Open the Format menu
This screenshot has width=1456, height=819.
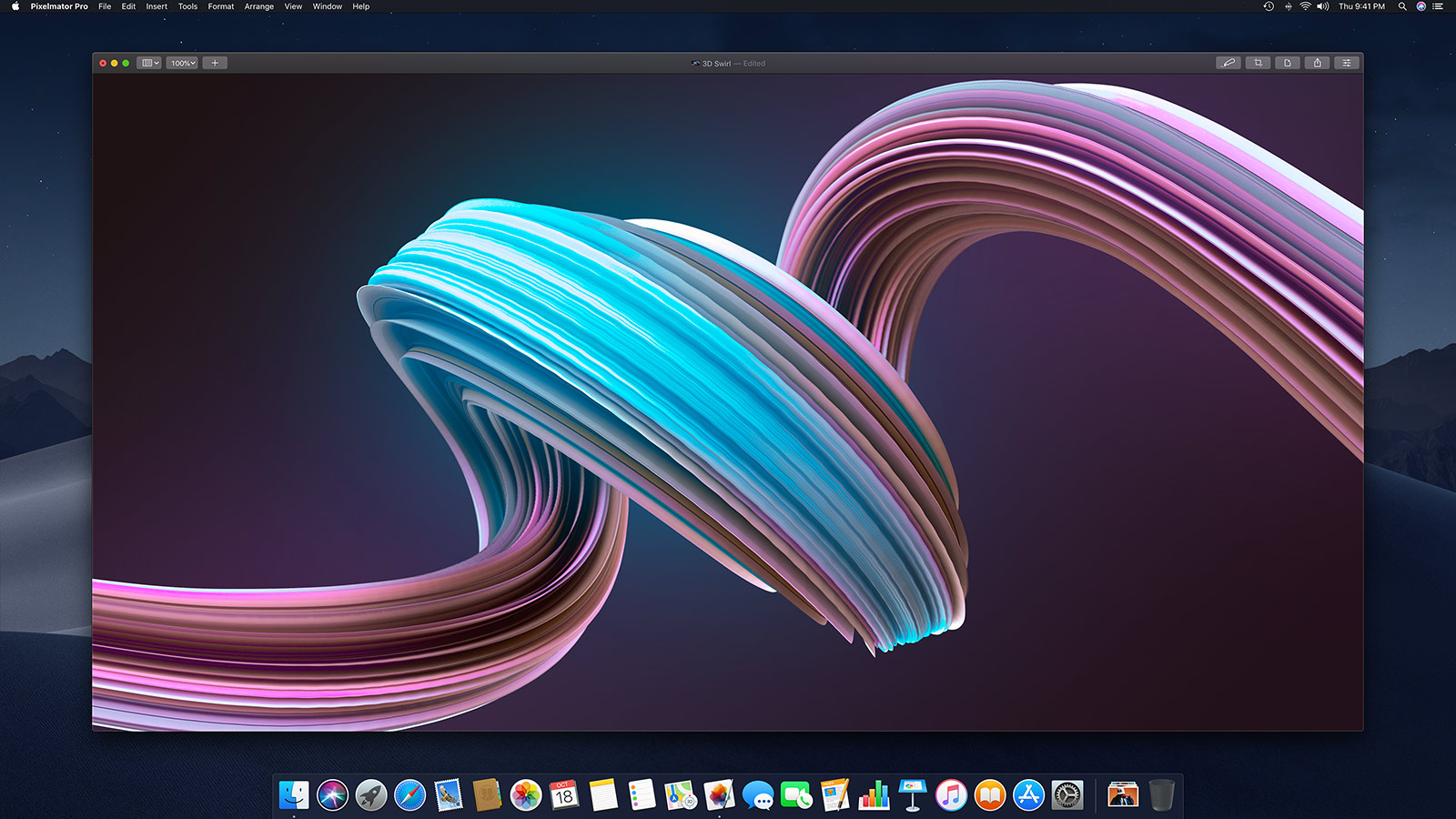[x=220, y=6]
